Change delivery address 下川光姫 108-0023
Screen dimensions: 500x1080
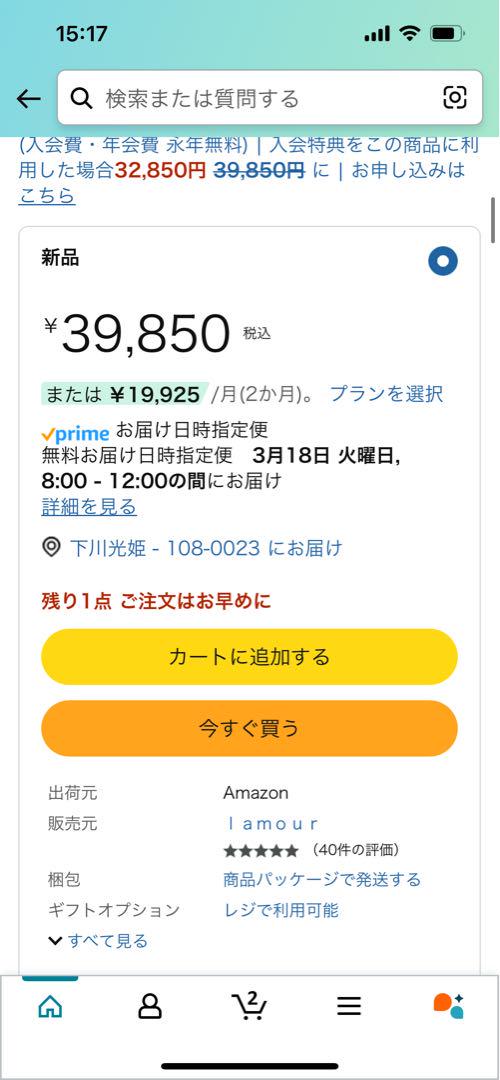[x=206, y=548]
